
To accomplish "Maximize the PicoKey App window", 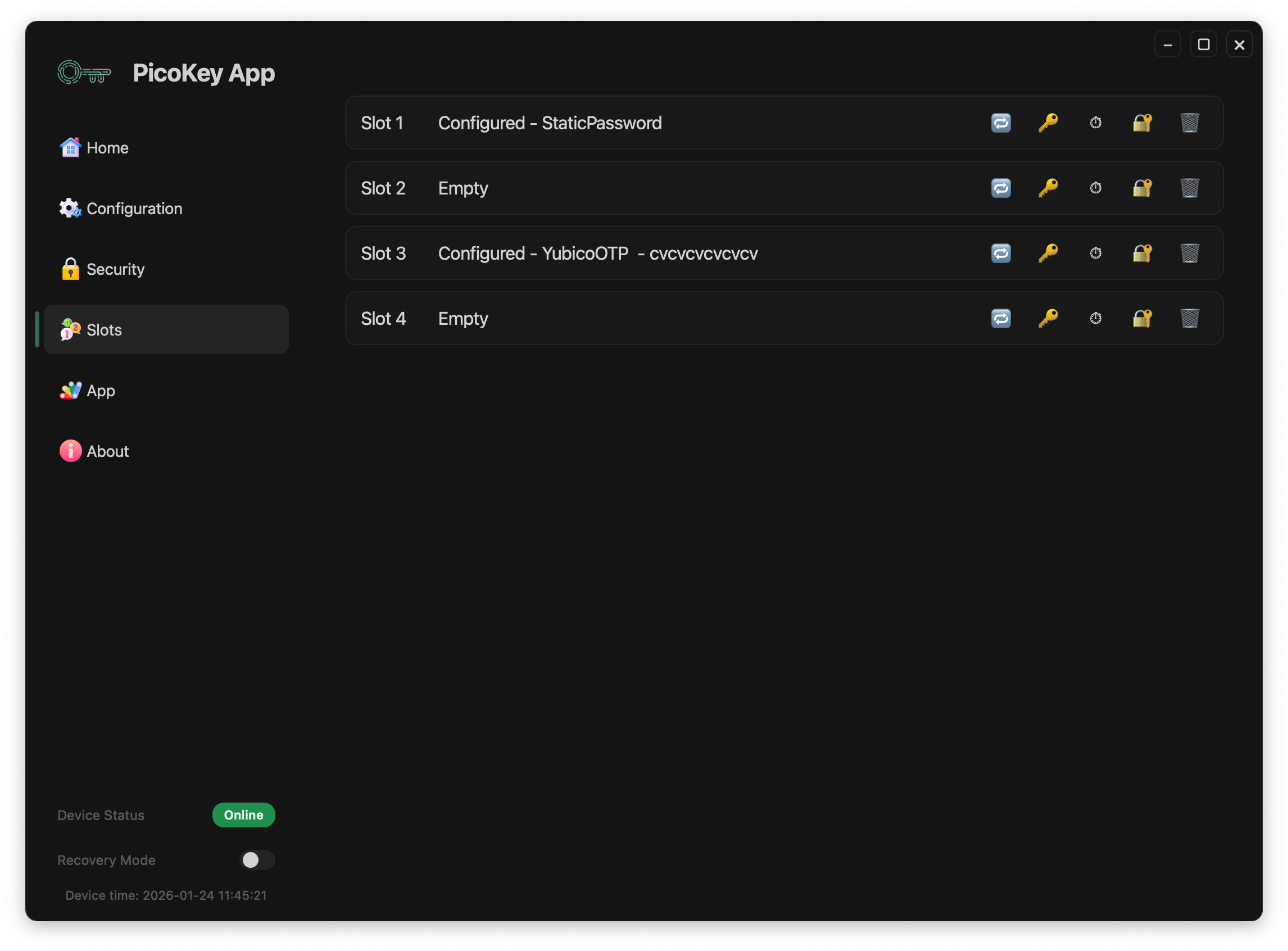I will pos(1203,44).
